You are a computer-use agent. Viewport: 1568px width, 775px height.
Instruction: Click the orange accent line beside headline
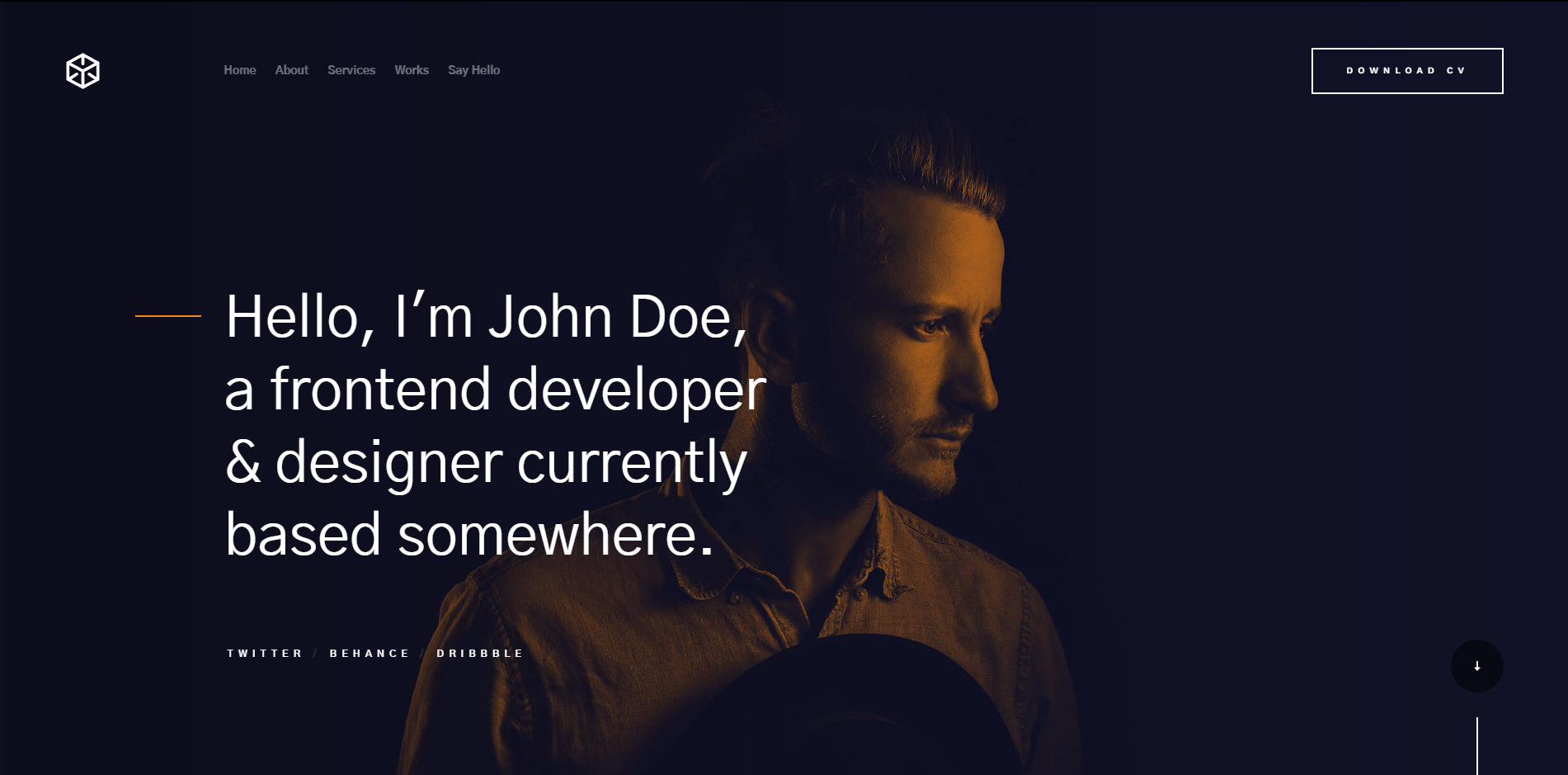click(x=168, y=315)
